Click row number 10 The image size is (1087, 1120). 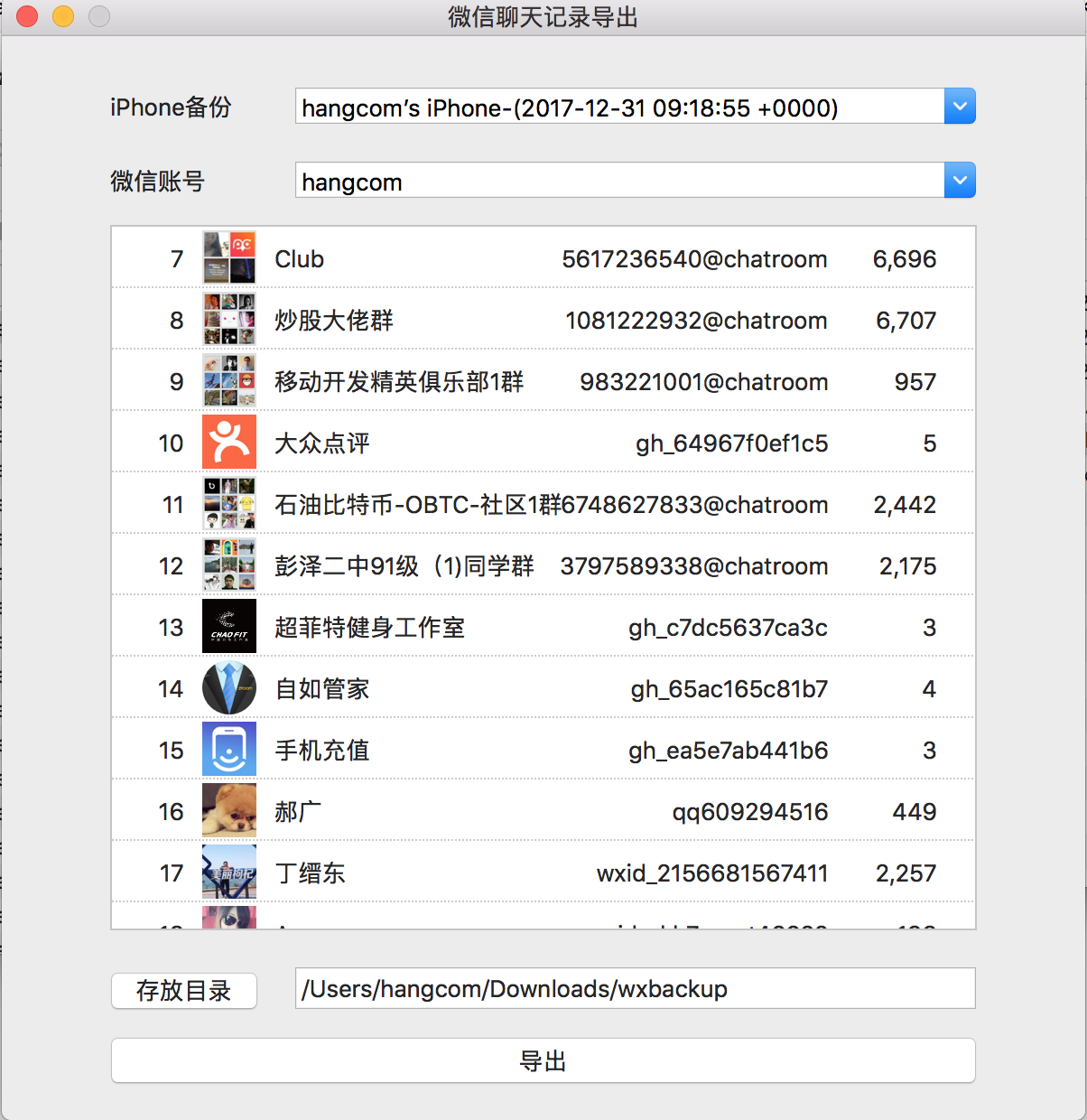point(171,443)
